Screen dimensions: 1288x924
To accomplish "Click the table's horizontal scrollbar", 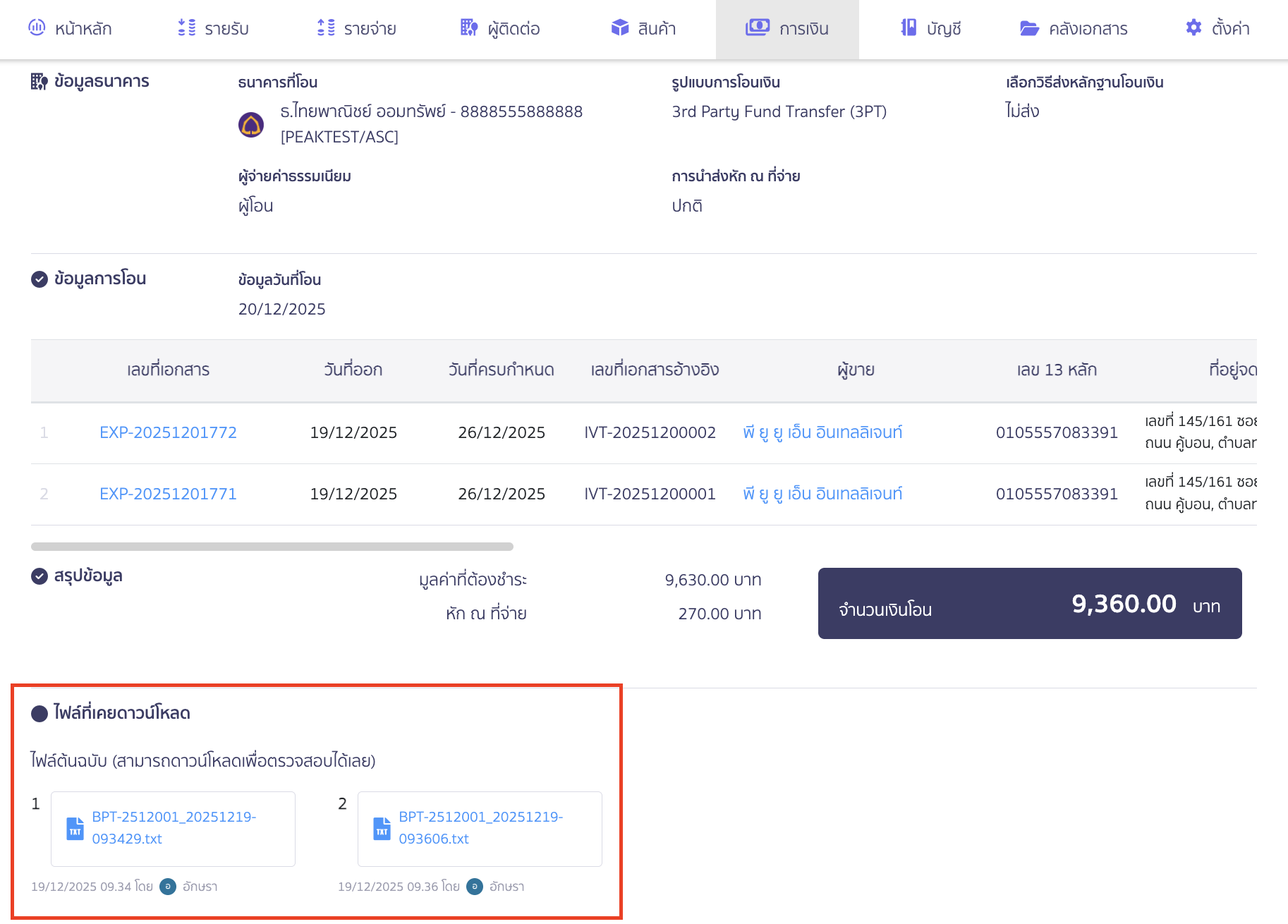I will point(272,547).
